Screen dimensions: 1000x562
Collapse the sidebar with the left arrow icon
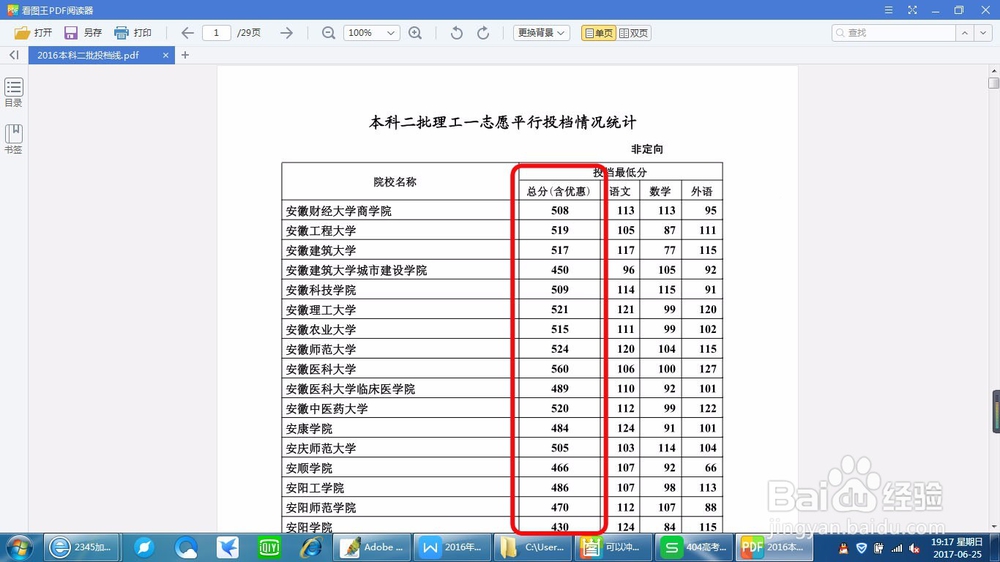[x=13, y=55]
